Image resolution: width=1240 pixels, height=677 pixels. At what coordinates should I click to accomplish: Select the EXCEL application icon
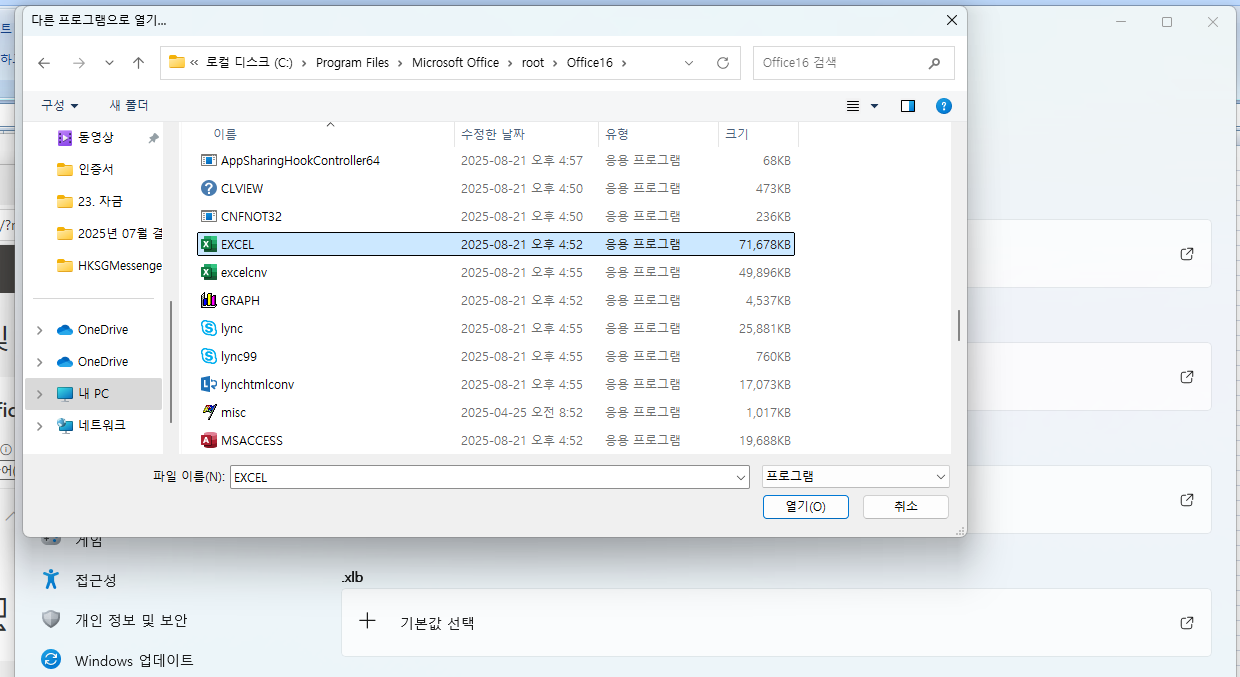point(209,244)
